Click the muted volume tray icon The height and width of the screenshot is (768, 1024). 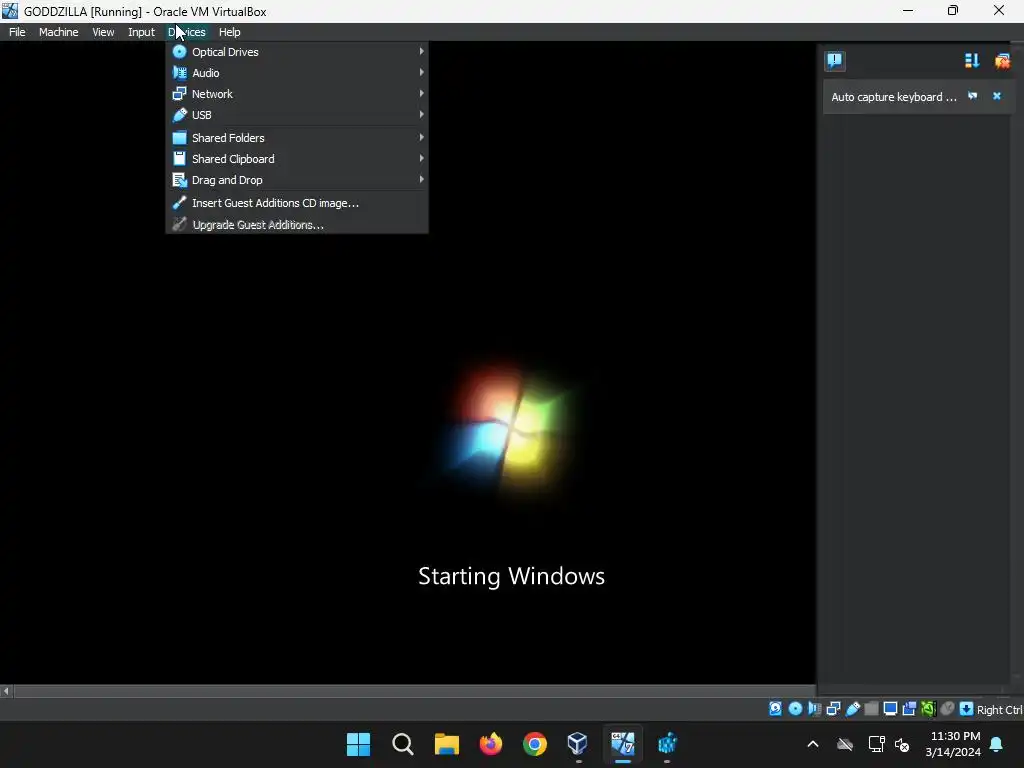point(902,744)
